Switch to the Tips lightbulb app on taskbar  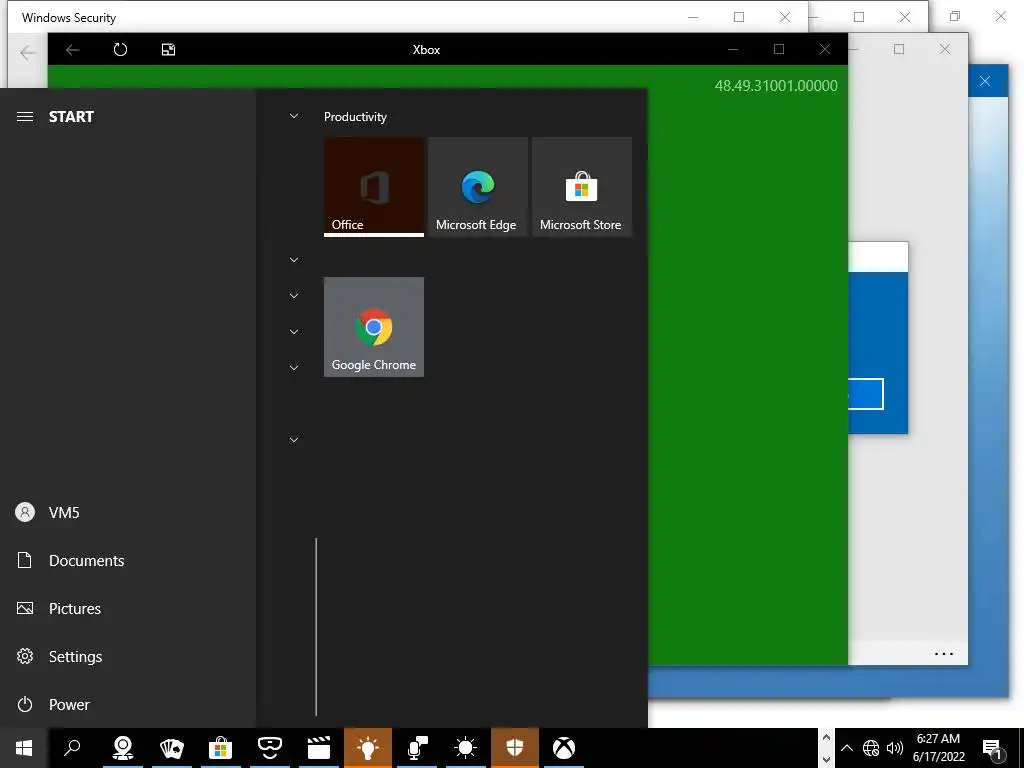[368, 748]
